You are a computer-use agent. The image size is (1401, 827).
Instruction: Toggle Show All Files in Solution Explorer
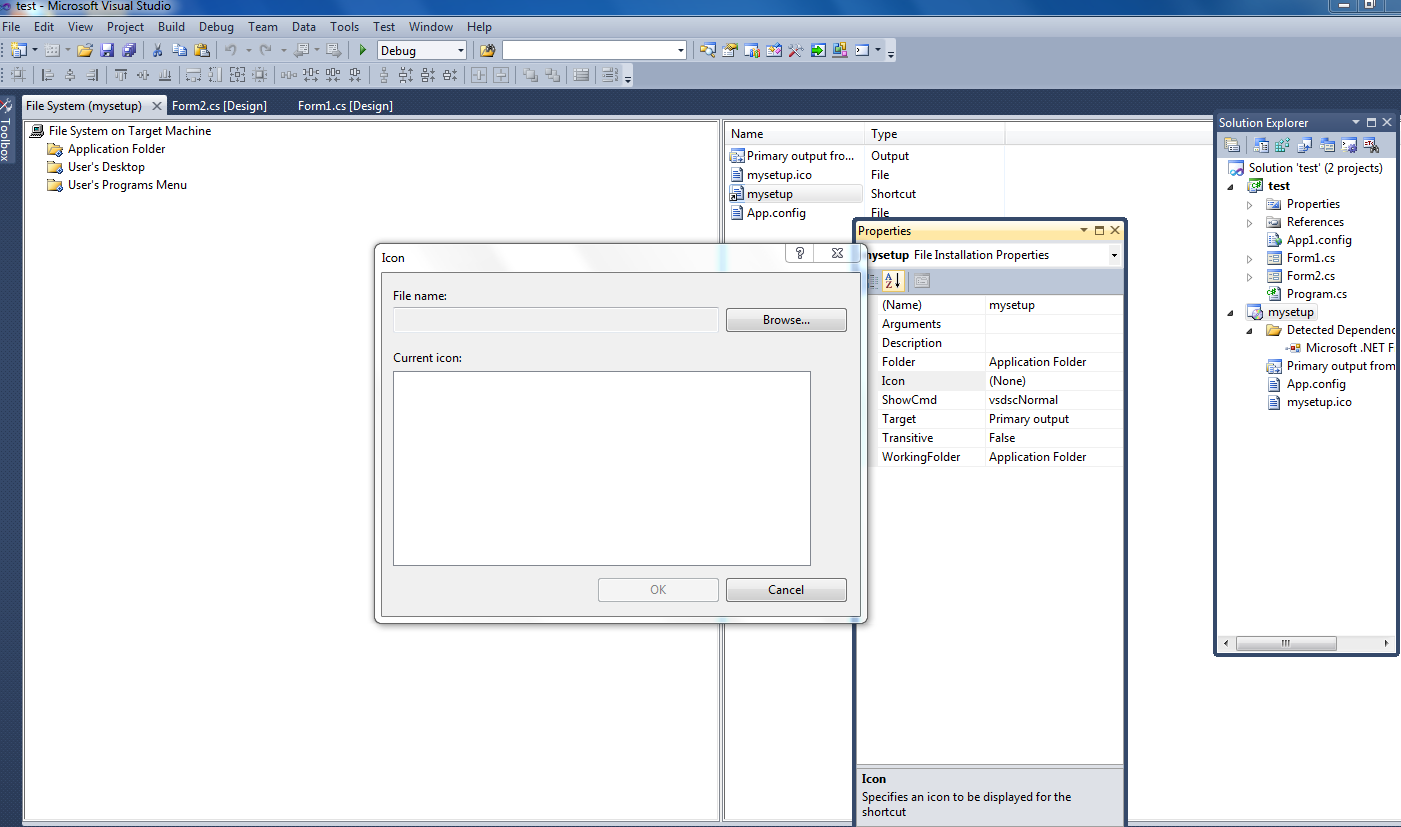pos(1261,144)
